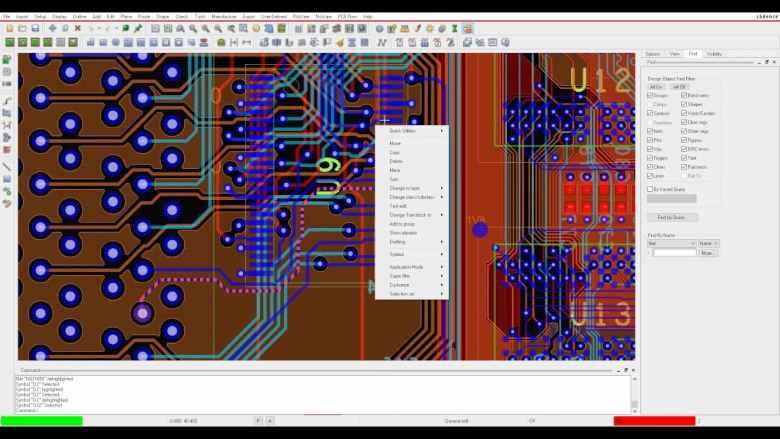This screenshot has height=439, width=780.
Task: Toggle the Nets checkbox in Find filter
Action: click(650, 131)
